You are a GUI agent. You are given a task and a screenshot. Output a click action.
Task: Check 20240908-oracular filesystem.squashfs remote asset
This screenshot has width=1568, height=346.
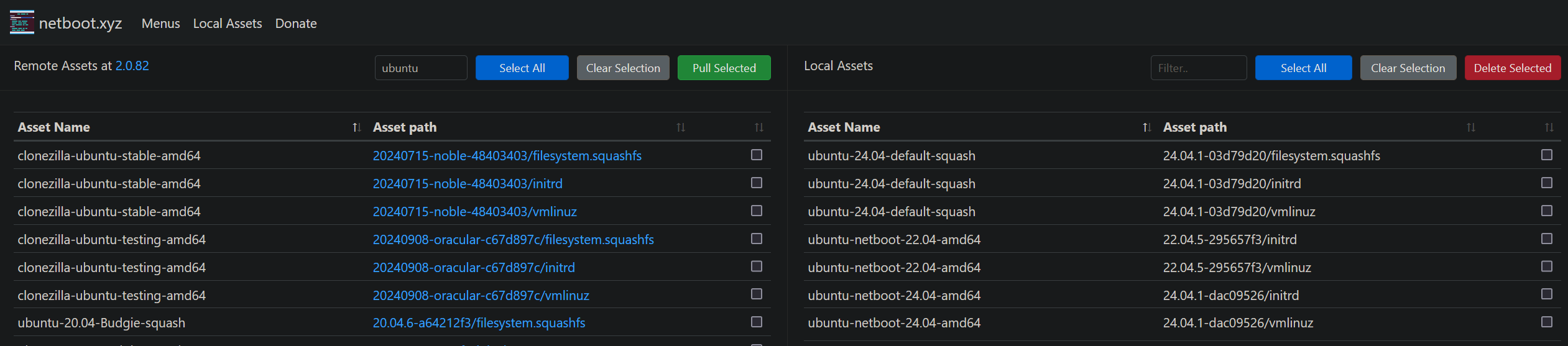[x=757, y=239]
